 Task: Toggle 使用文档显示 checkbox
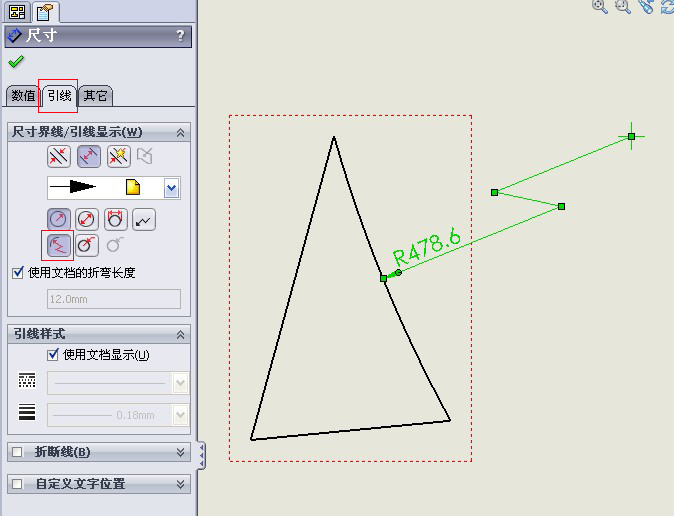tap(53, 355)
